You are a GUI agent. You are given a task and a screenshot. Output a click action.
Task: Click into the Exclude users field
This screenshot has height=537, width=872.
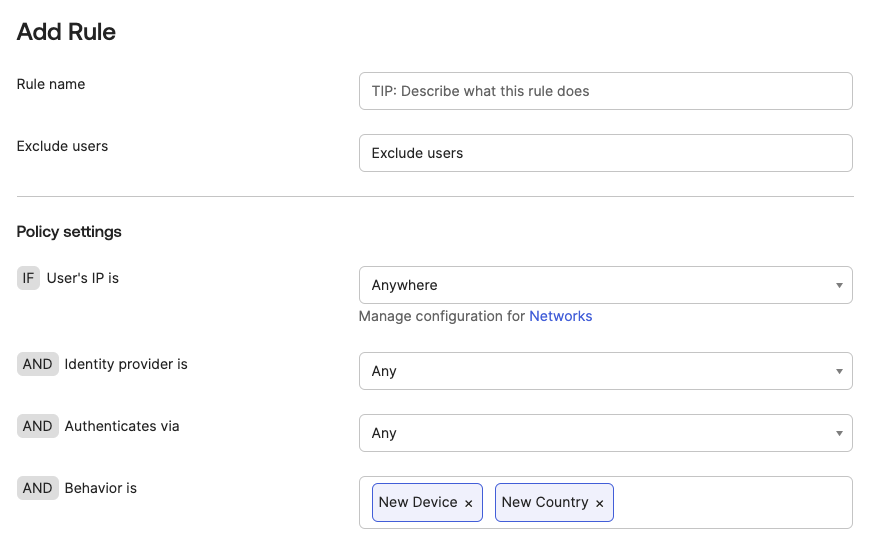604,153
